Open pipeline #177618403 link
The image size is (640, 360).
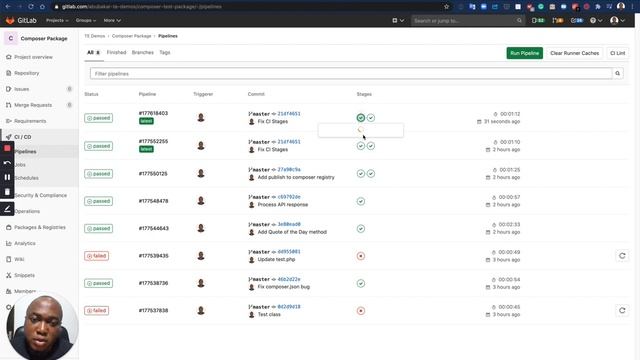[x=153, y=113]
